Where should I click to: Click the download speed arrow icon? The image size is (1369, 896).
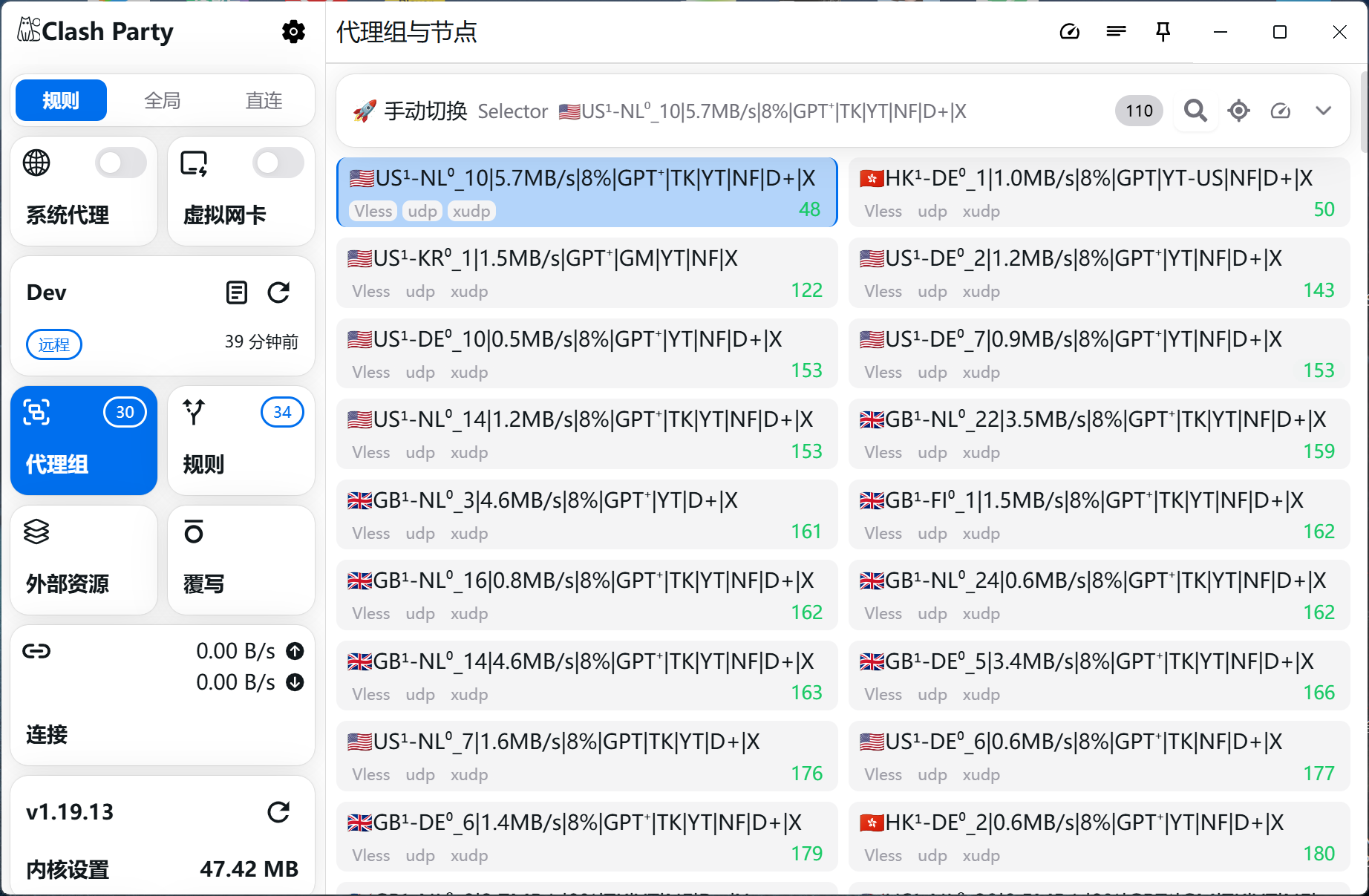coord(295,682)
